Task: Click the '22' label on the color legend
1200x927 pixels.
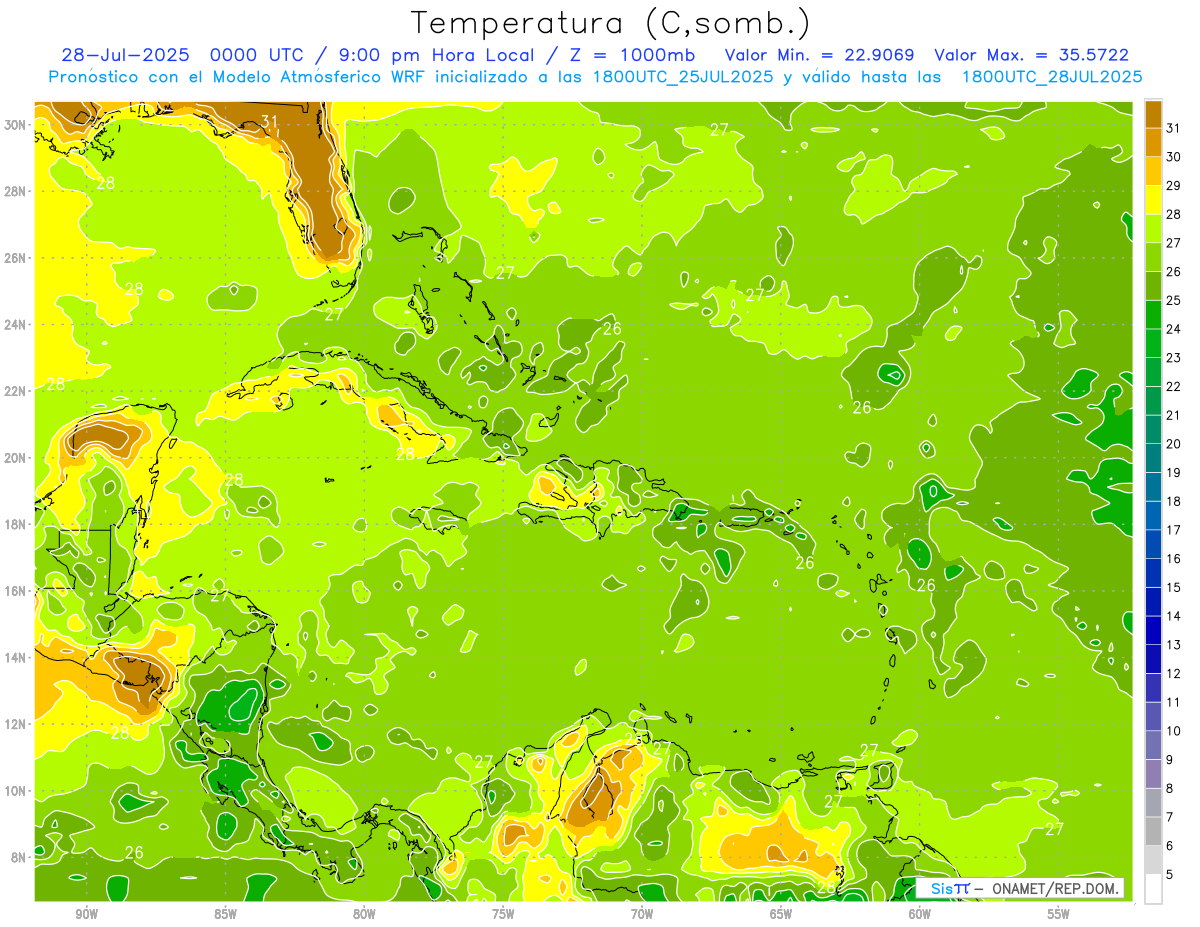Action: click(1173, 386)
